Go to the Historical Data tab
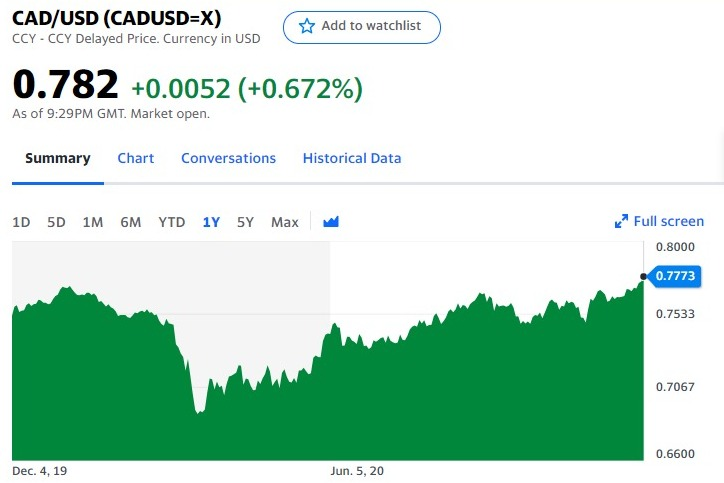This screenshot has height=483, width=724. 352,158
